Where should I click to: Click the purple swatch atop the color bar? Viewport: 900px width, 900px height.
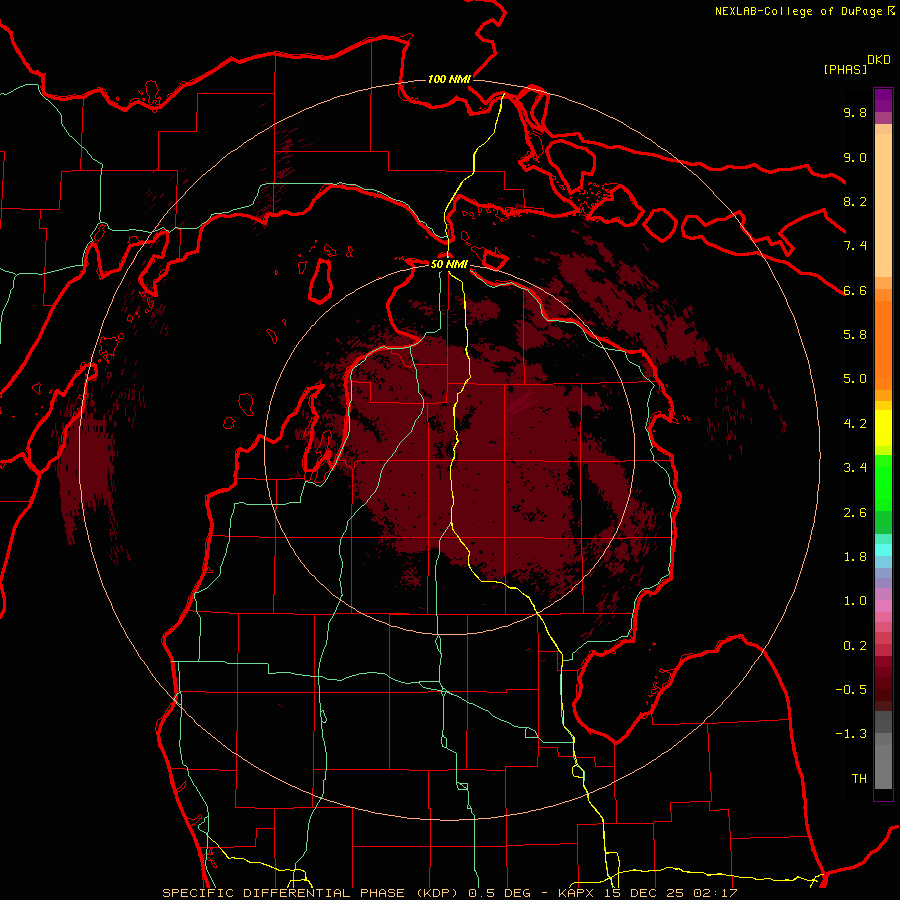883,100
